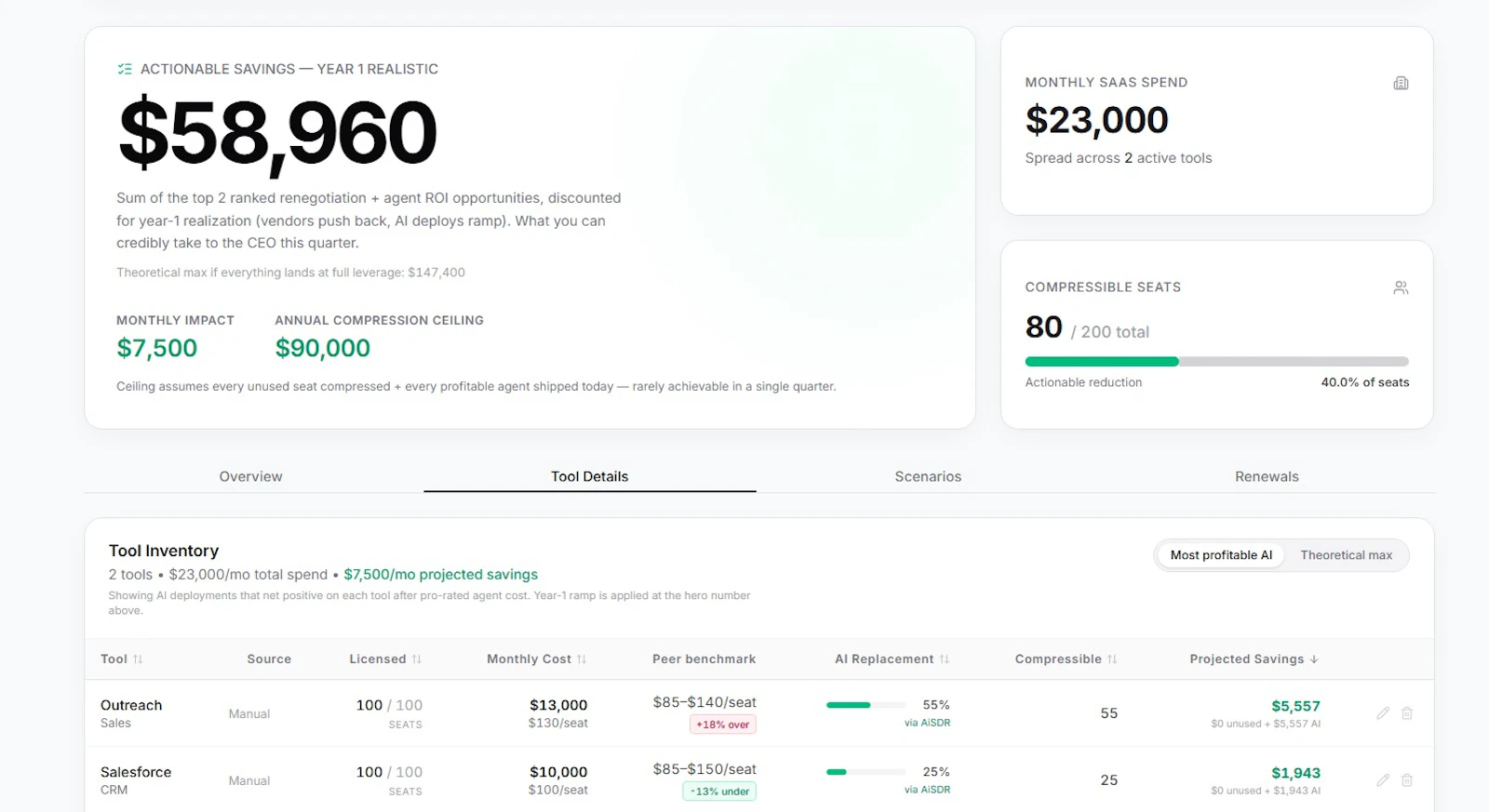Click the $58,960 savings headline
Screen dimensions: 1489x812
pos(277,133)
